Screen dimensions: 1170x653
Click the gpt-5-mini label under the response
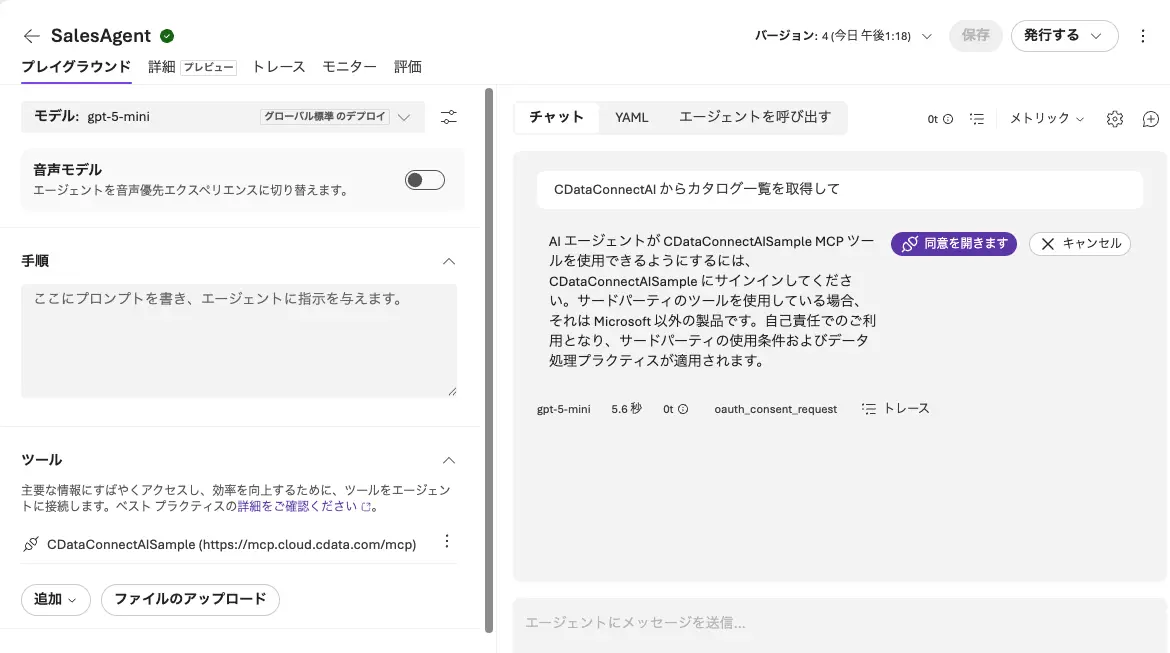563,409
